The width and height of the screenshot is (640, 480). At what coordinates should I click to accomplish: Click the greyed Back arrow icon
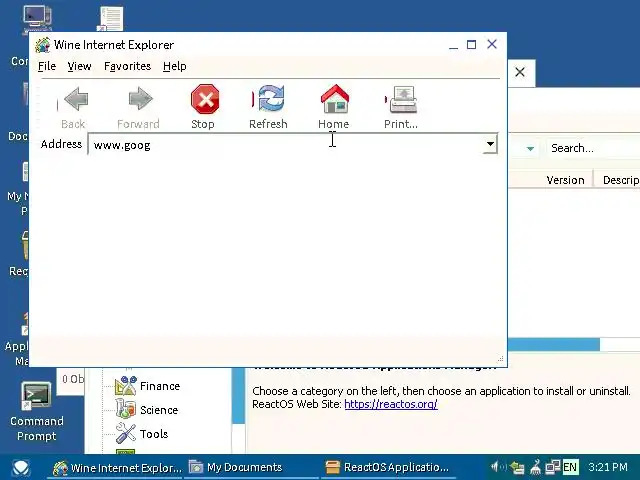(76, 99)
